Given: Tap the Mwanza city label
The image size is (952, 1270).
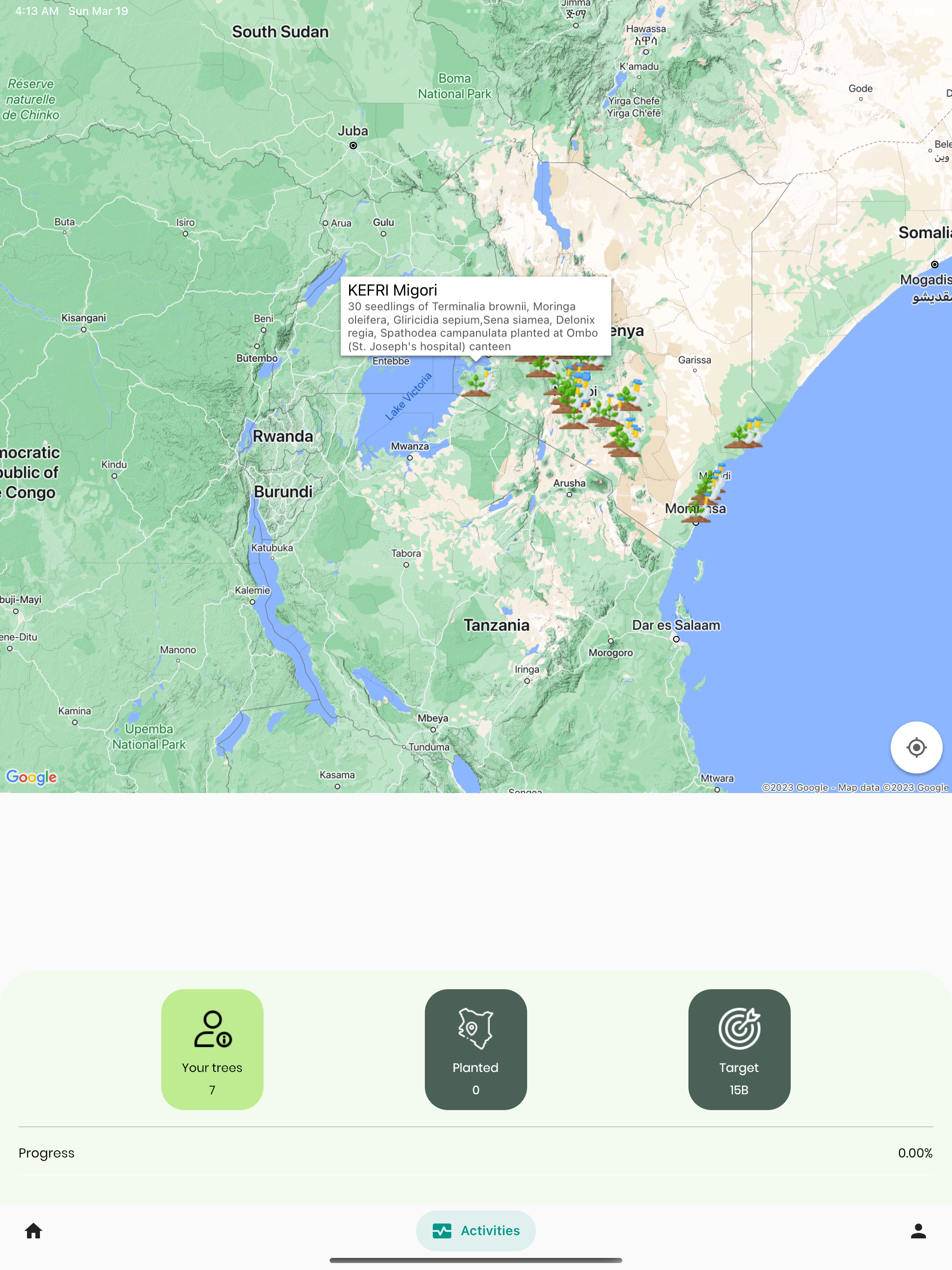Looking at the screenshot, I should pos(410,446).
